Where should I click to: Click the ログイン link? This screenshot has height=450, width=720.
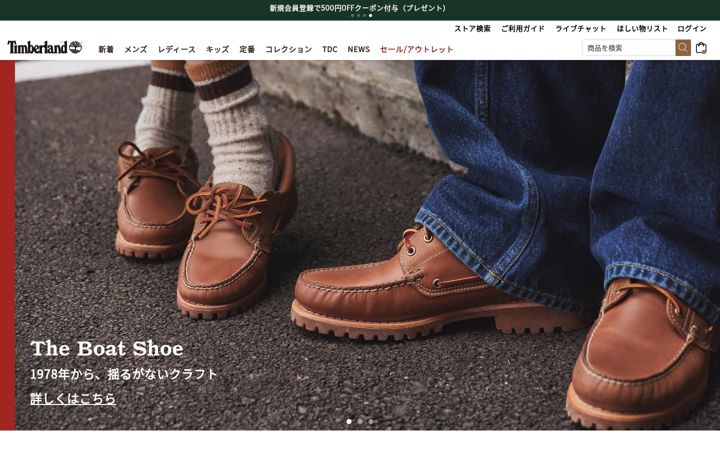tap(692, 28)
